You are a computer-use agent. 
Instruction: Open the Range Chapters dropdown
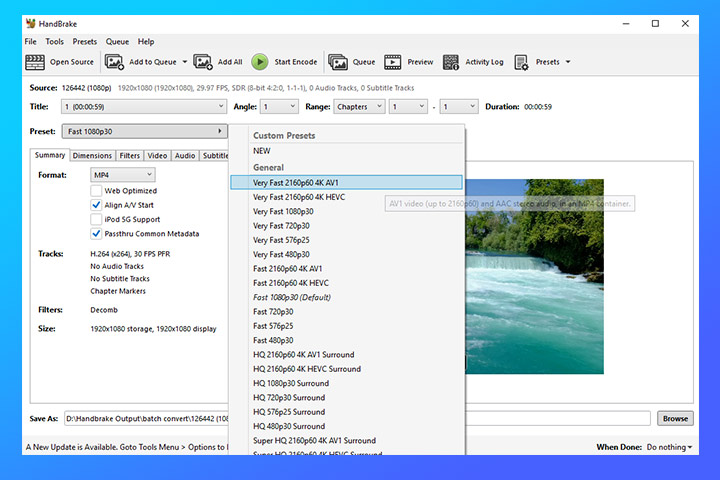(359, 107)
